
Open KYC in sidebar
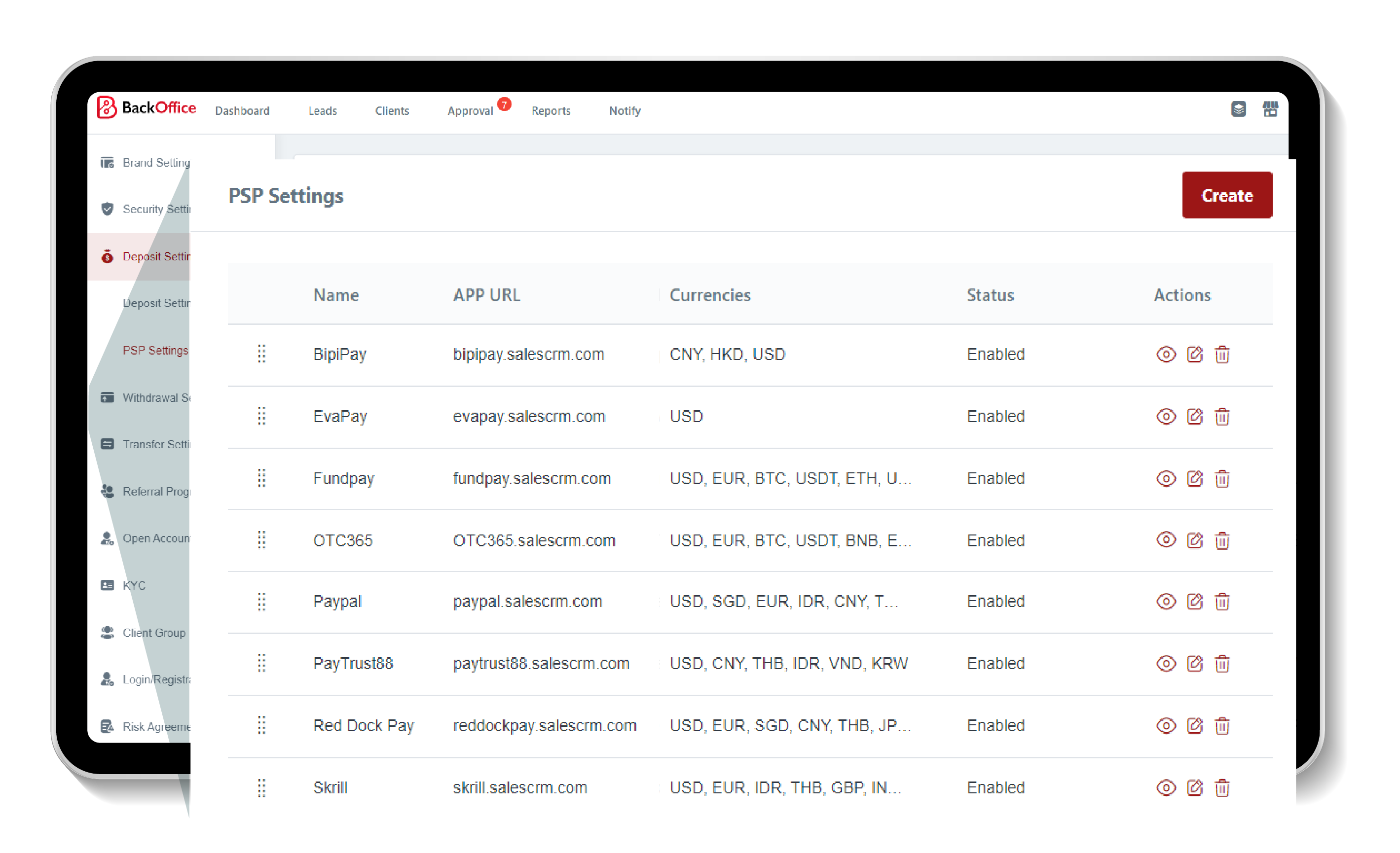click(124, 585)
